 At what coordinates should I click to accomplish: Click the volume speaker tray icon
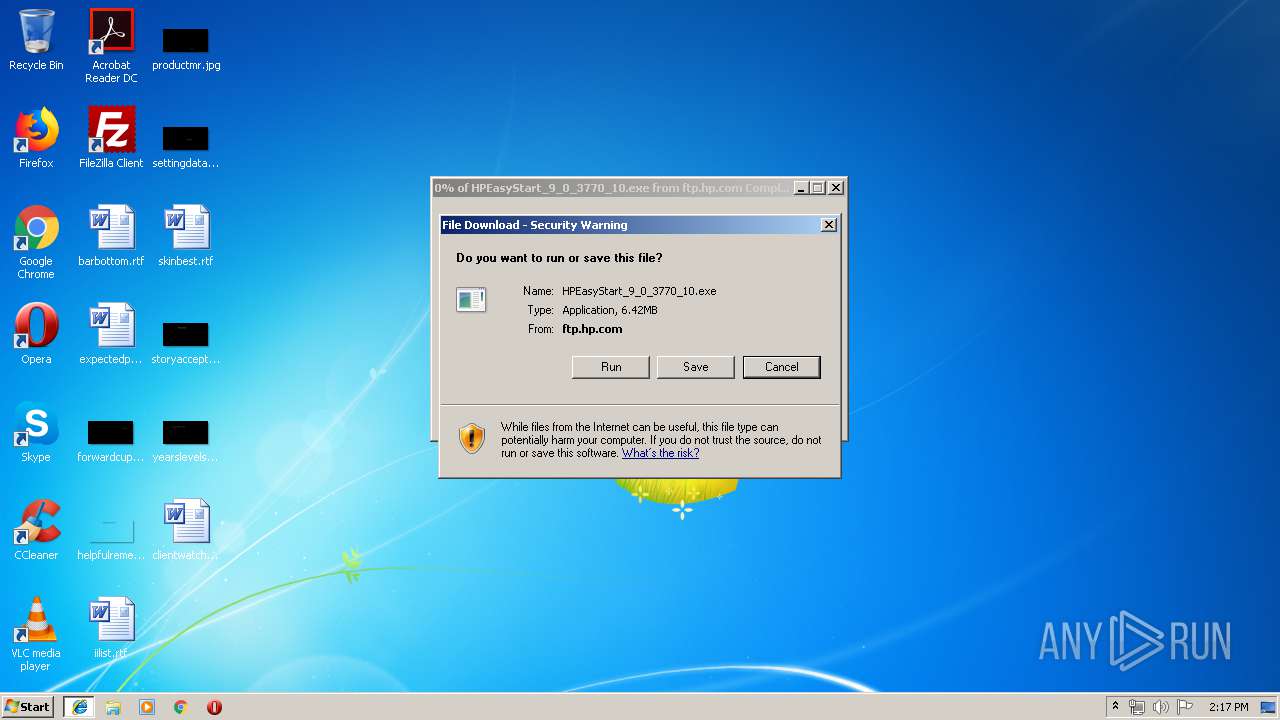click(1160, 707)
